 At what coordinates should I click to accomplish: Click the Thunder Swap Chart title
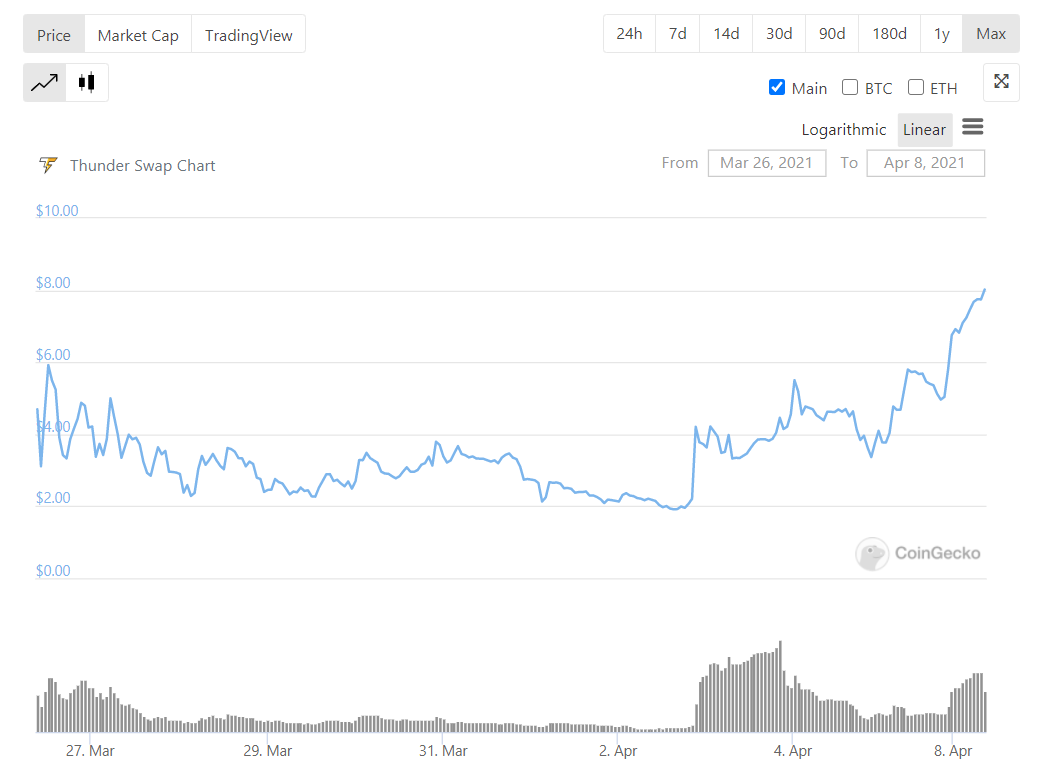point(143,165)
